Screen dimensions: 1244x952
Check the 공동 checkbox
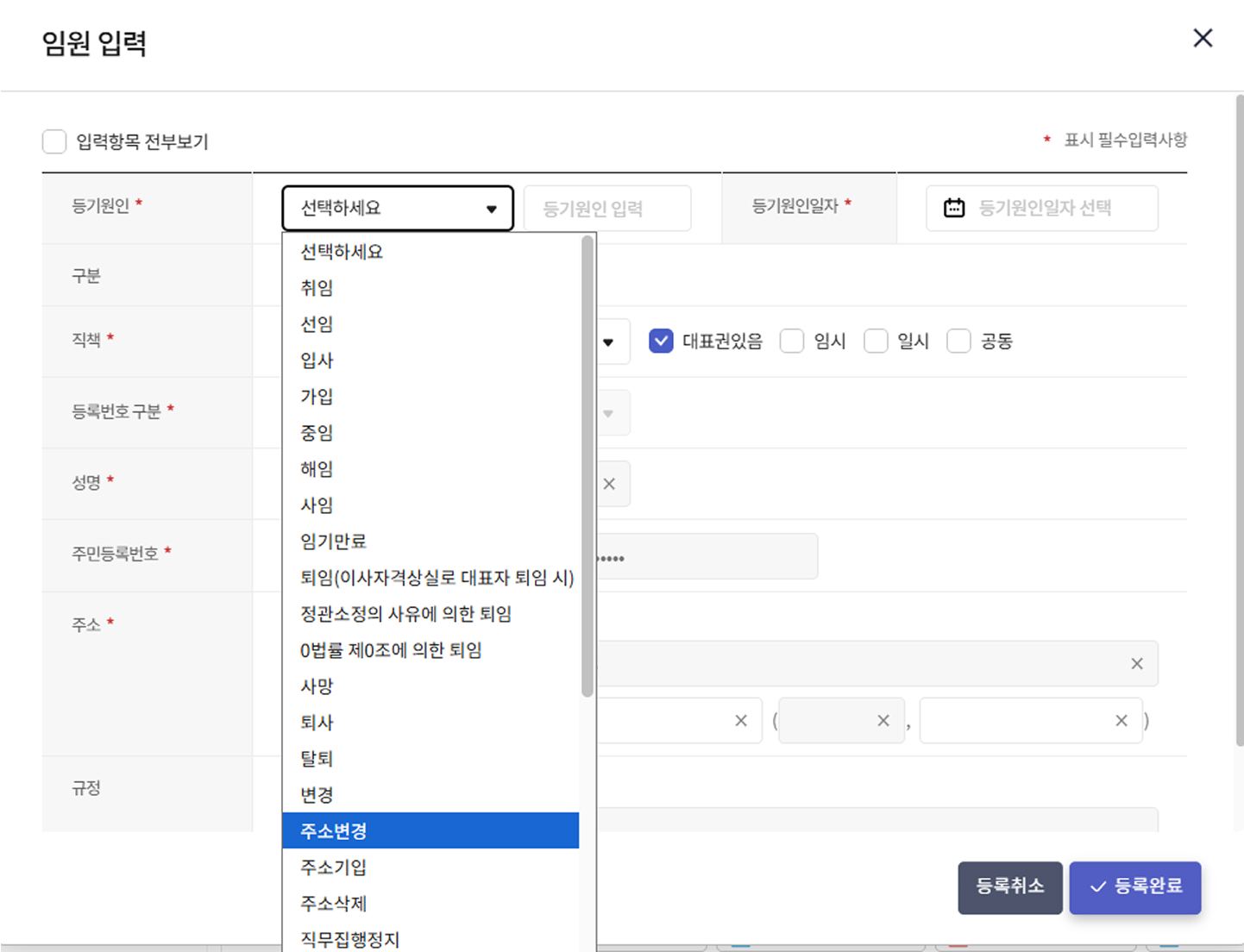[958, 341]
